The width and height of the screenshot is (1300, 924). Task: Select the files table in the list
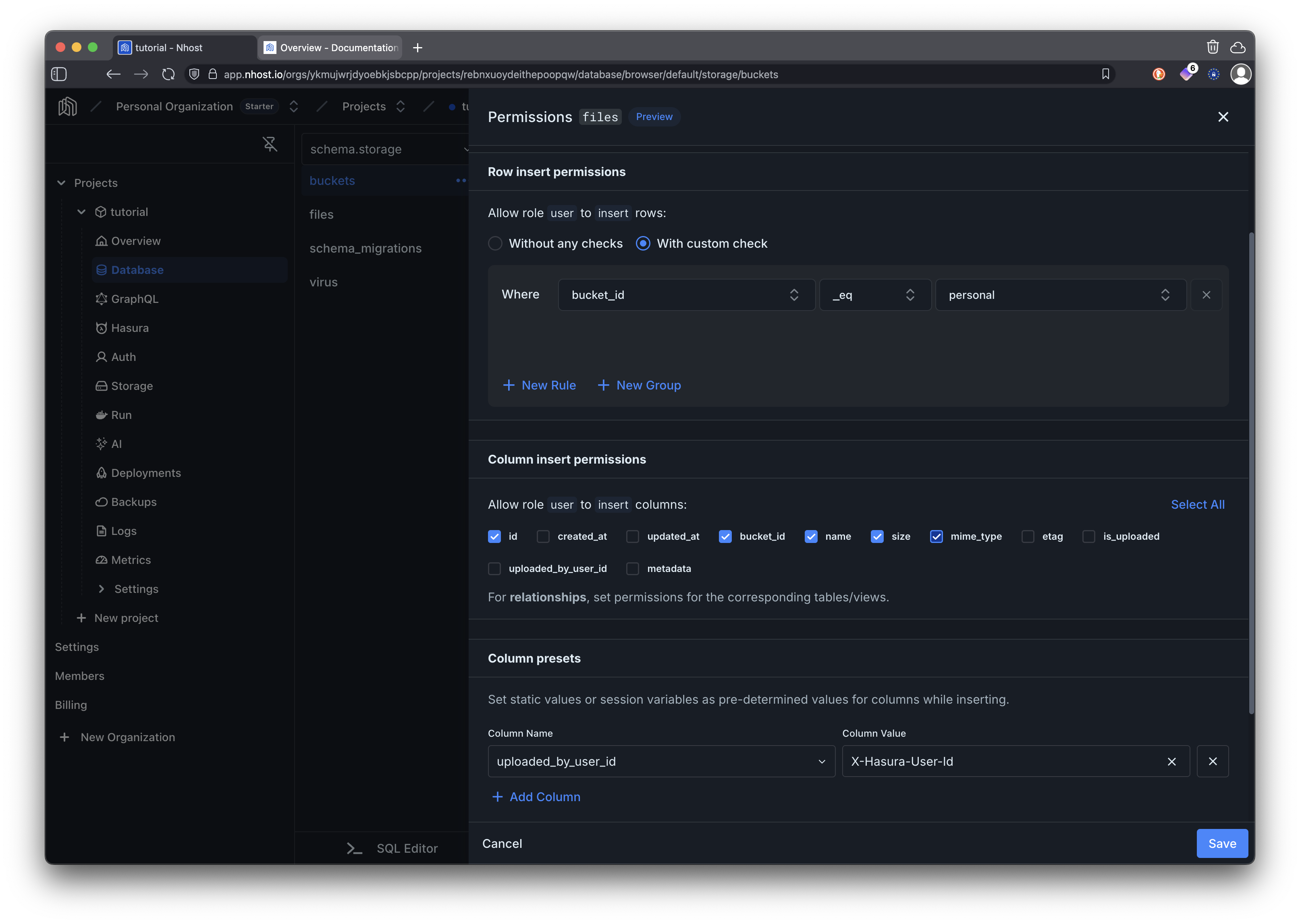(x=322, y=215)
